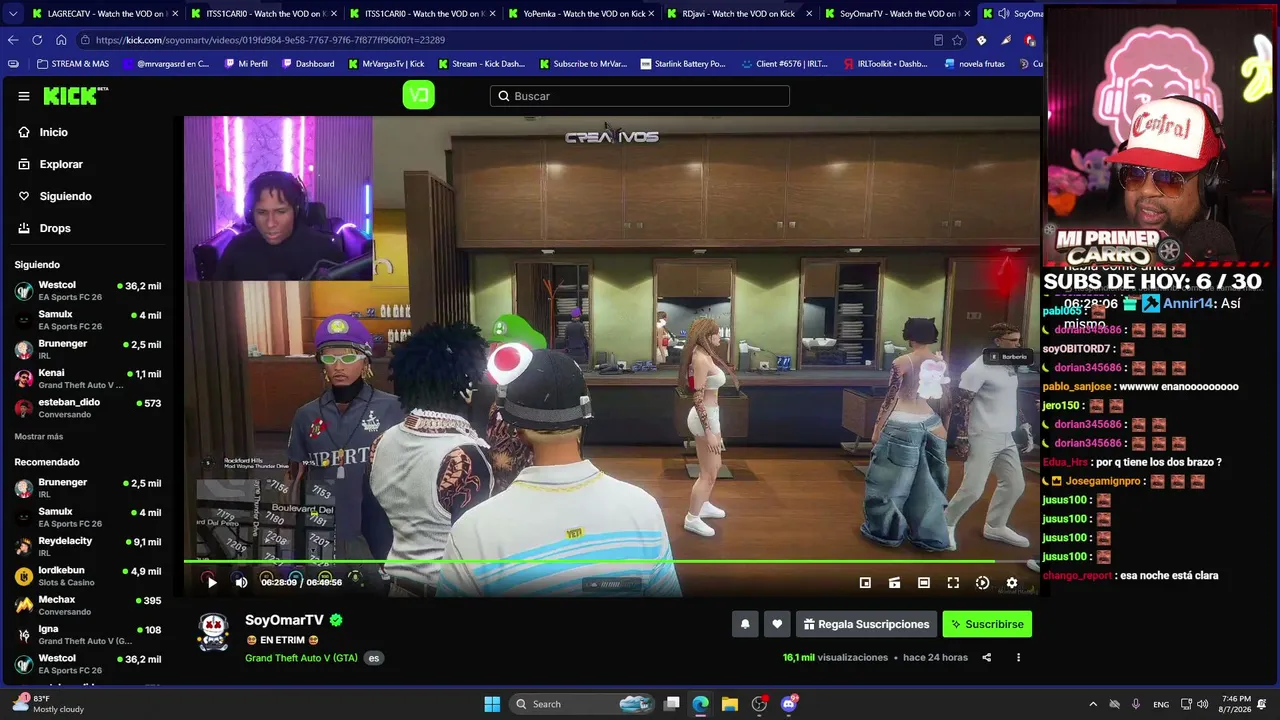Open recommended channel Mechax

point(88,605)
